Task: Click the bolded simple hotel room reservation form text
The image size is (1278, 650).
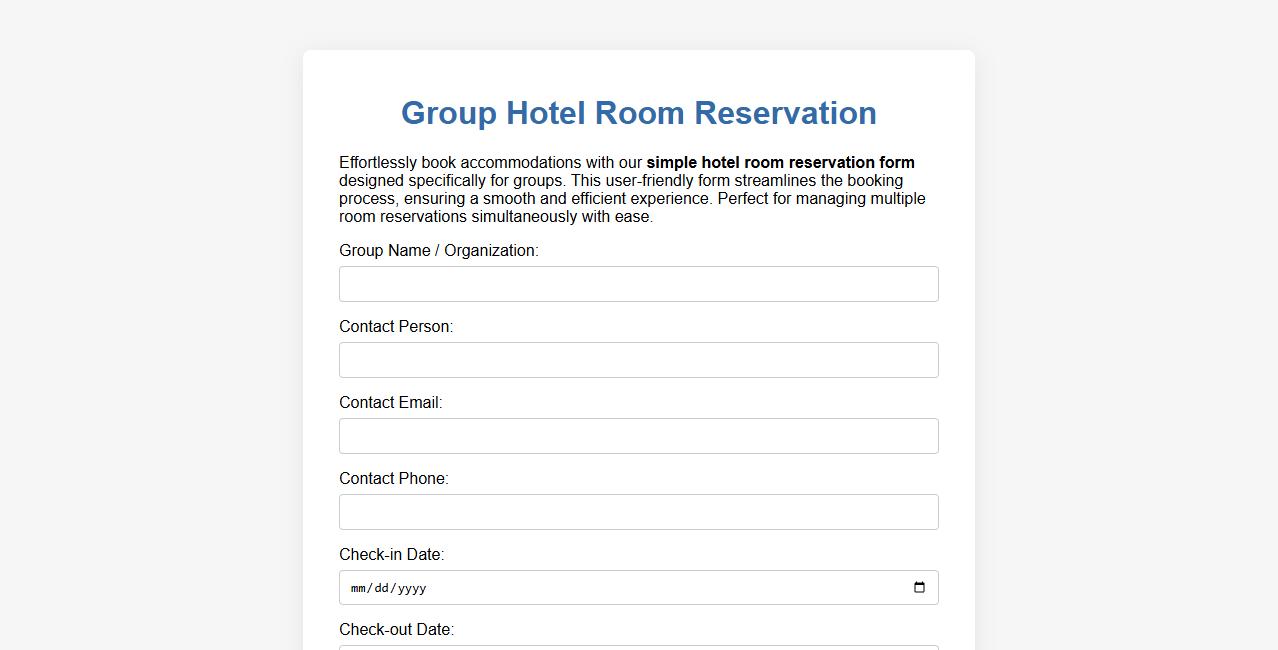Action: point(781,162)
